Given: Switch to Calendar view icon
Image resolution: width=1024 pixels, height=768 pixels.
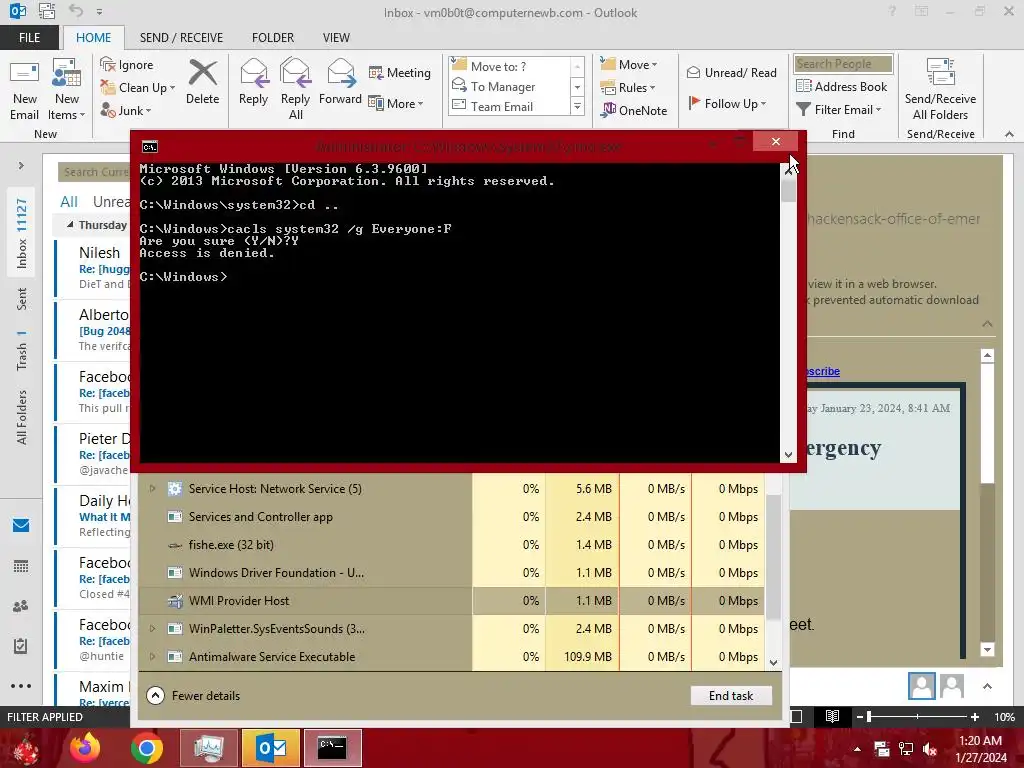Looking at the screenshot, I should point(21,566).
